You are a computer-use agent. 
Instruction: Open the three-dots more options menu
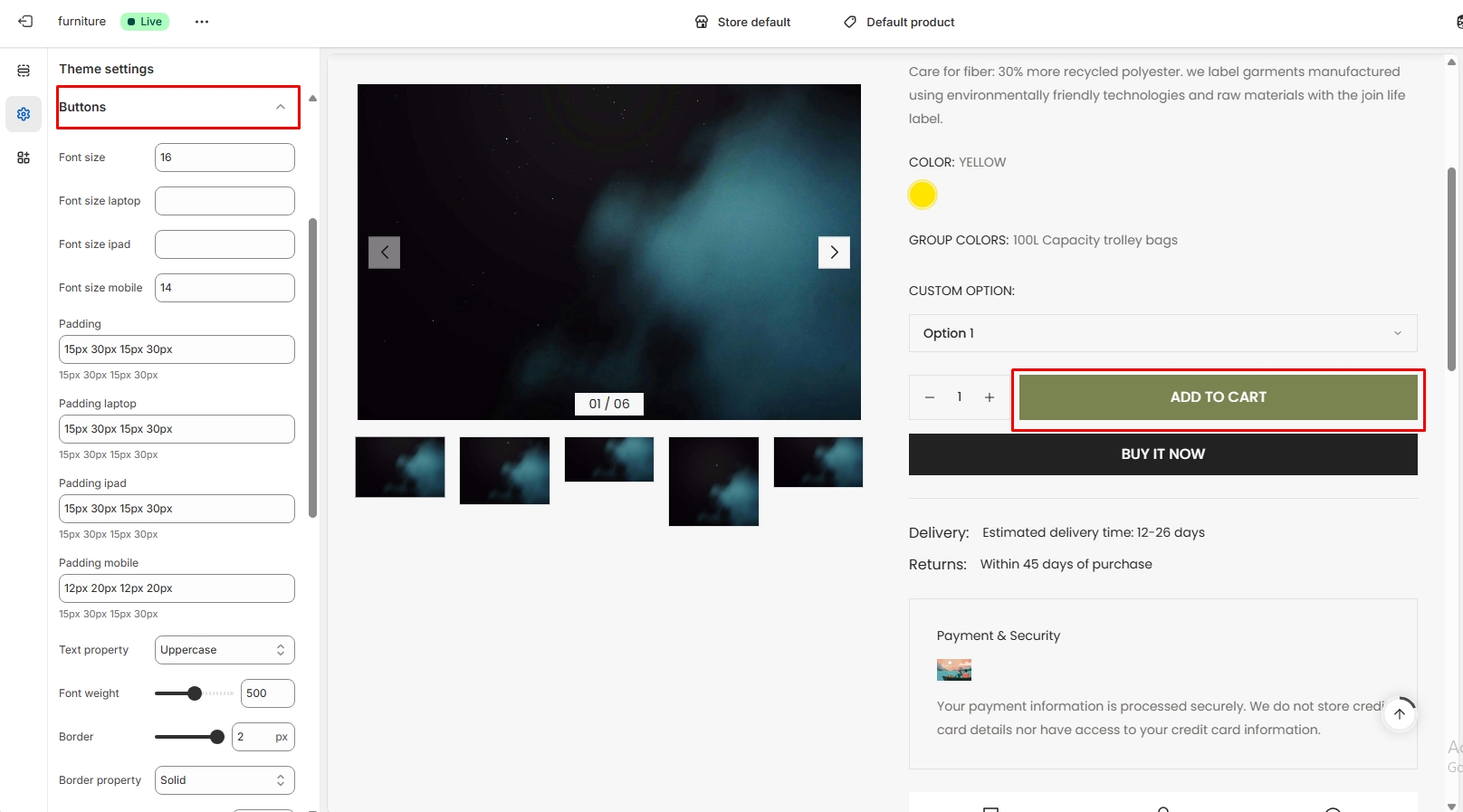(x=202, y=22)
